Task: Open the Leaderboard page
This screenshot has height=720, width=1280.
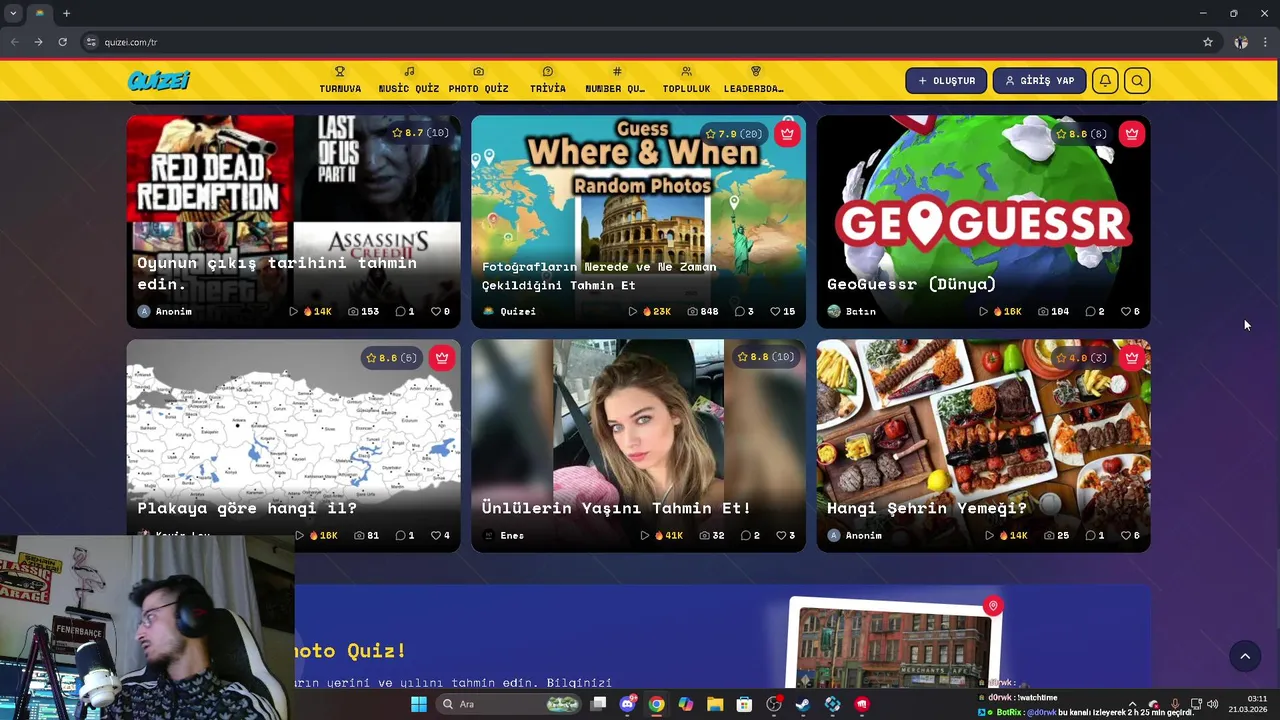Action: [x=755, y=80]
